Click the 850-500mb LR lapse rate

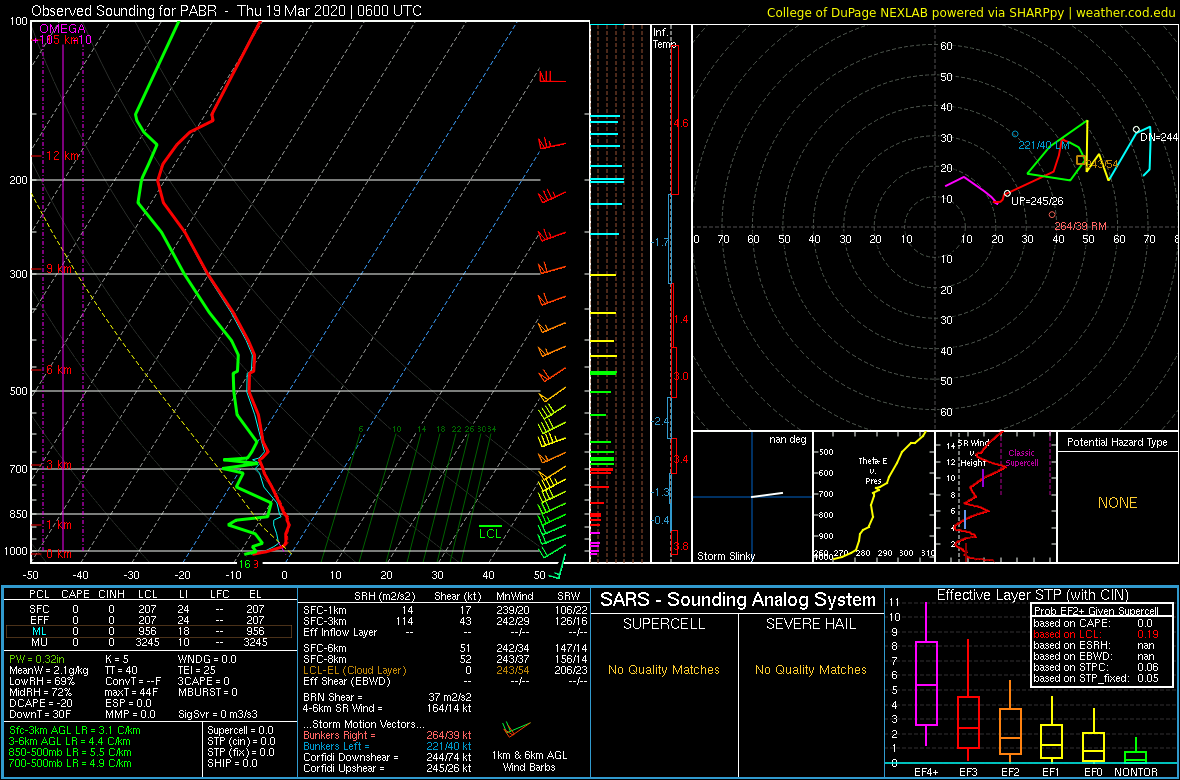click(70, 751)
